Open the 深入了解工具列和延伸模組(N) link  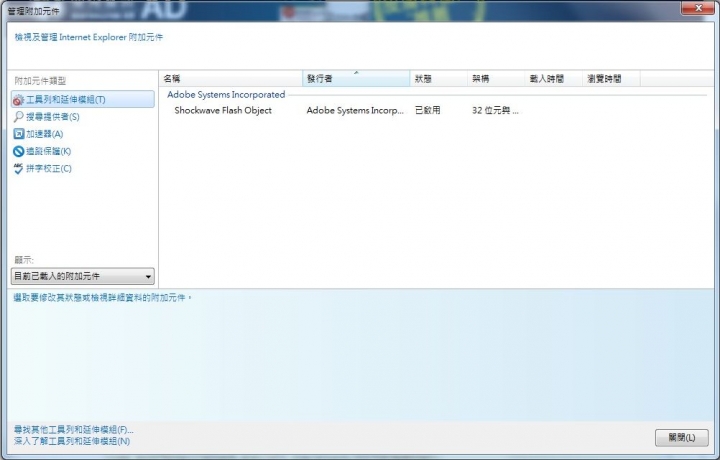72,441
